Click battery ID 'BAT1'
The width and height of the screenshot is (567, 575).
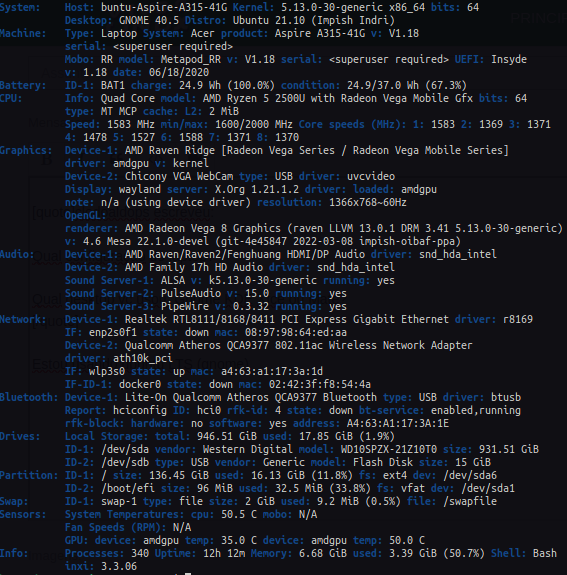pyautogui.click(x=113, y=85)
